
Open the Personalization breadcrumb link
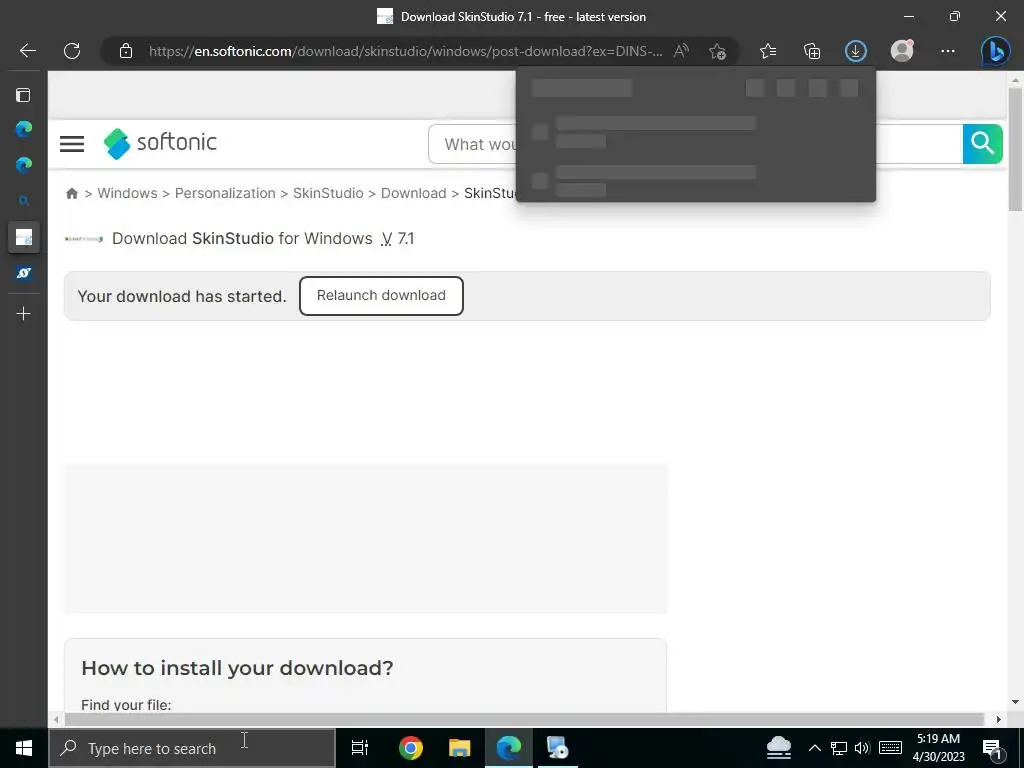[225, 193]
